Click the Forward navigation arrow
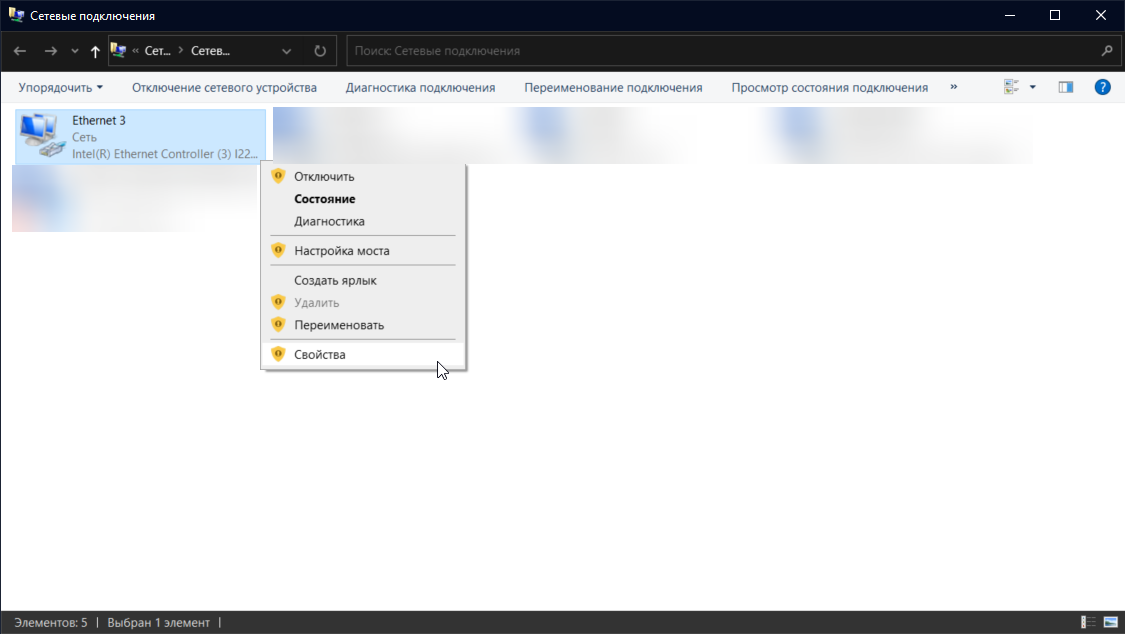The height and width of the screenshot is (634, 1125). coord(50,51)
